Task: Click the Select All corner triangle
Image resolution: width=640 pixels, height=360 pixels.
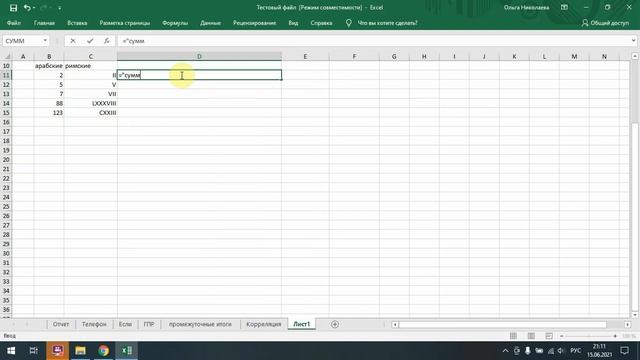Action: [6, 56]
